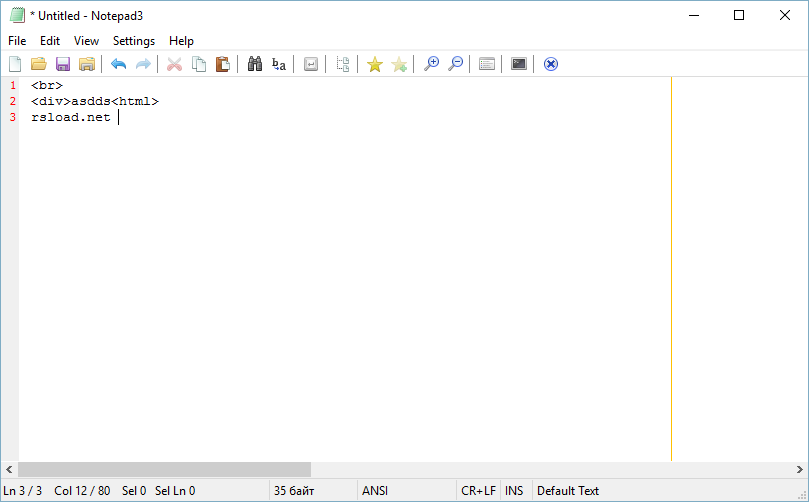Click the Save As toolbar icon
Viewport: 809px width, 502px height.
[87, 64]
